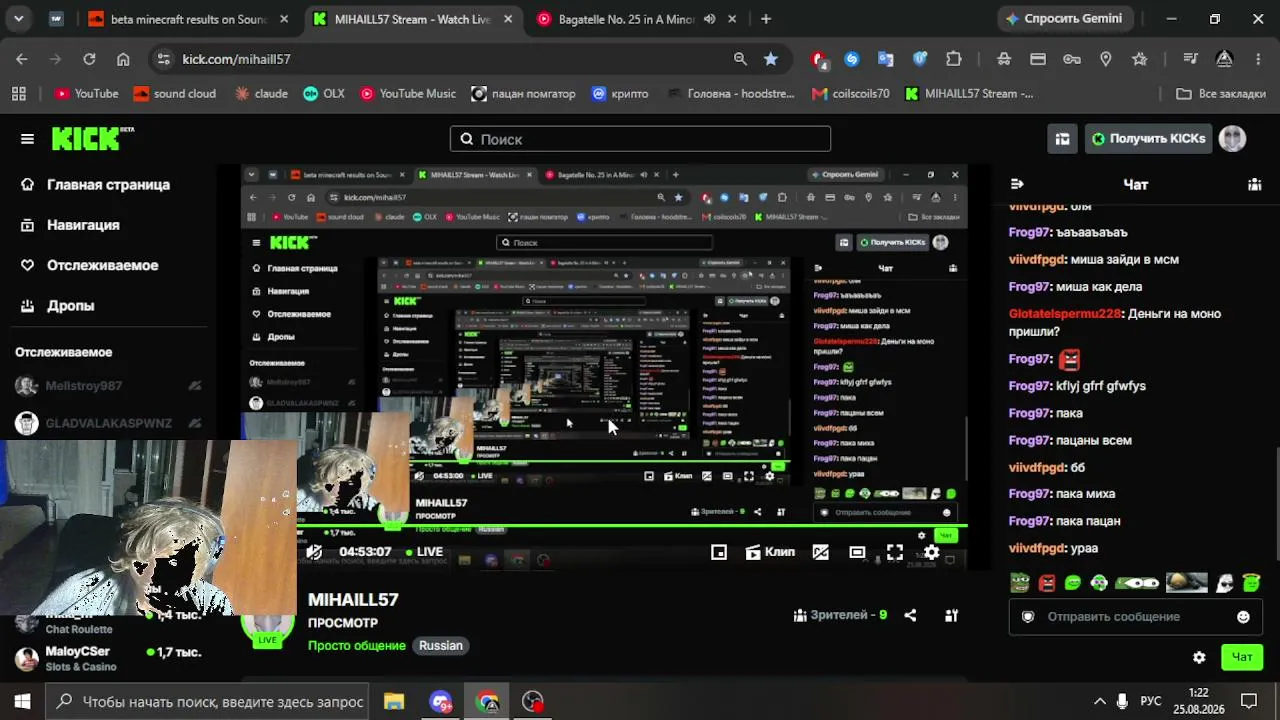Open the icon right of the share button
This screenshot has width=1280, height=720.
(x=951, y=615)
